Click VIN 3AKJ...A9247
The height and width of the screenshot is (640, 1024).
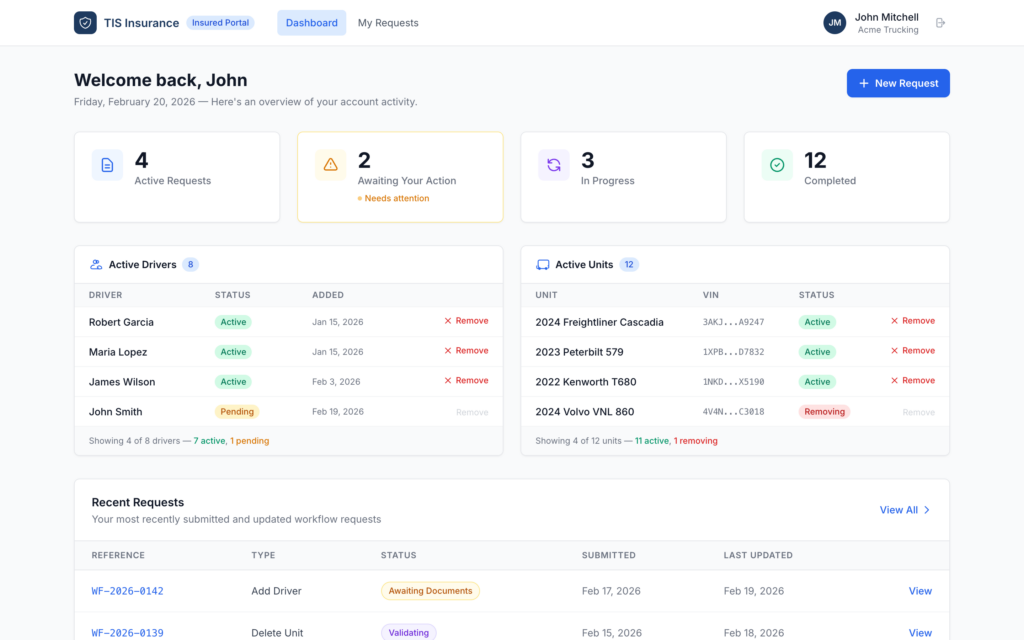click(733, 322)
